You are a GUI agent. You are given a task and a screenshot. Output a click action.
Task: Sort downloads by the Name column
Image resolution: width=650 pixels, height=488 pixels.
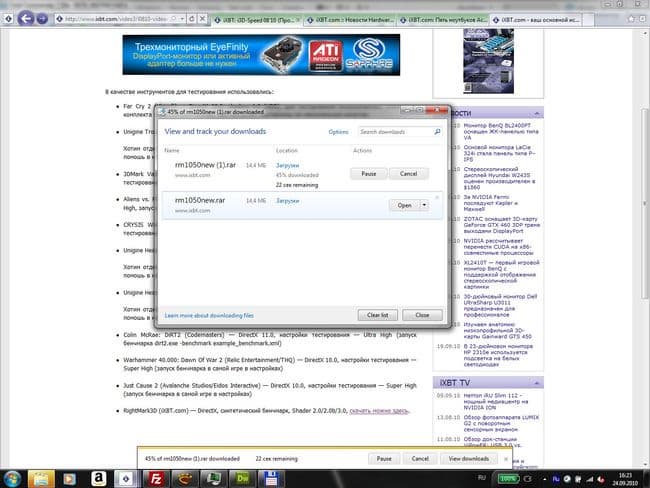coord(172,151)
